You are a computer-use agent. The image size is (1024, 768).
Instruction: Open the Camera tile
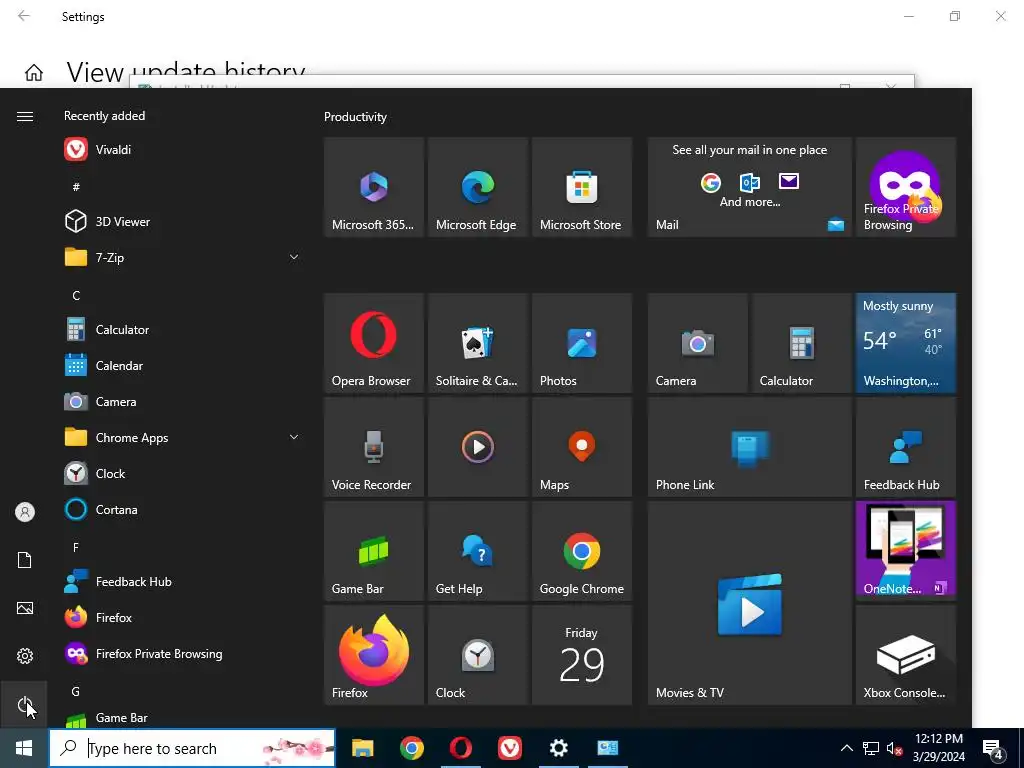coord(697,343)
